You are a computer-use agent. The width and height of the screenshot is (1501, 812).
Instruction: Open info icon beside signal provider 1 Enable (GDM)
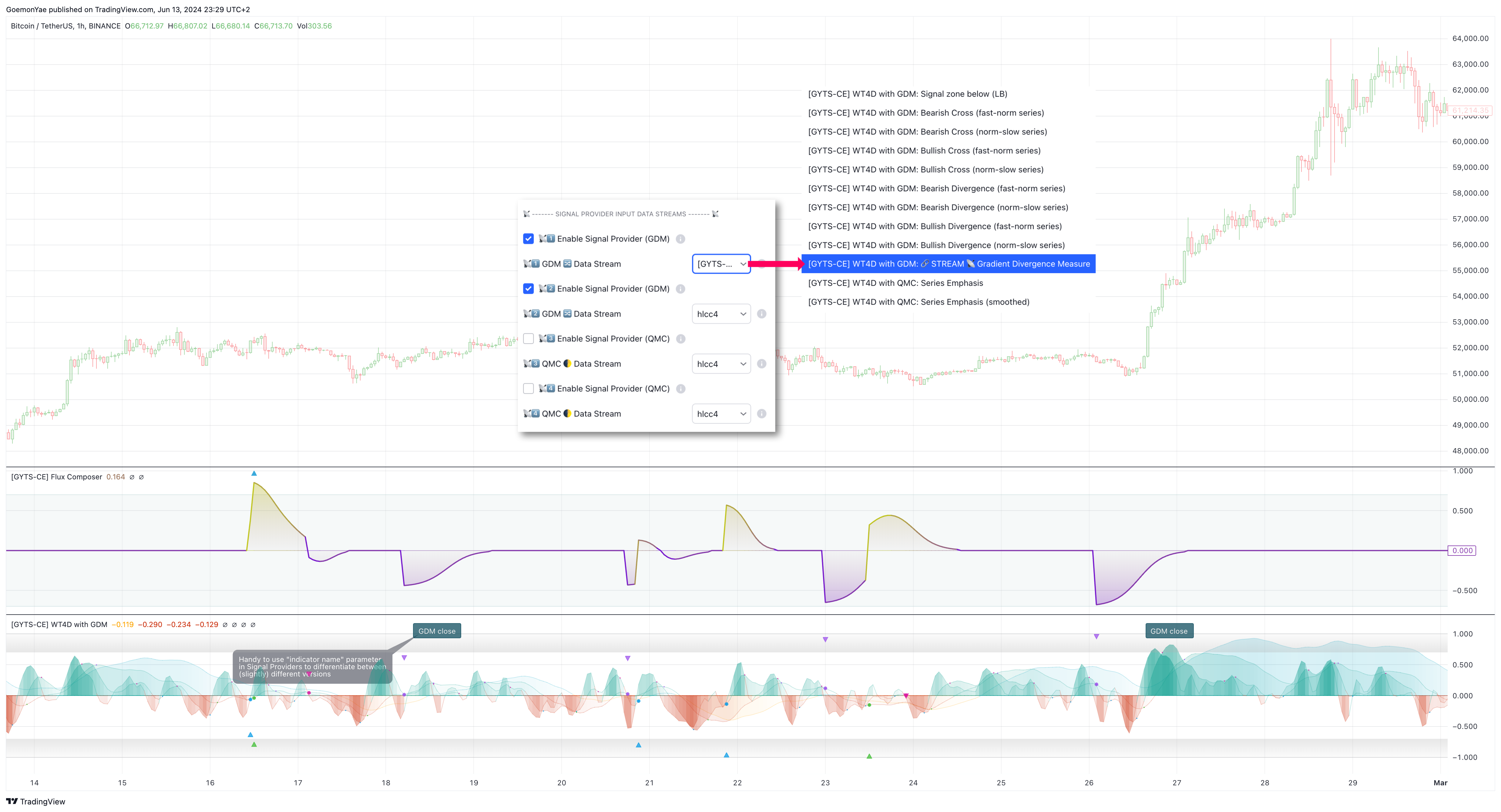tap(680, 239)
